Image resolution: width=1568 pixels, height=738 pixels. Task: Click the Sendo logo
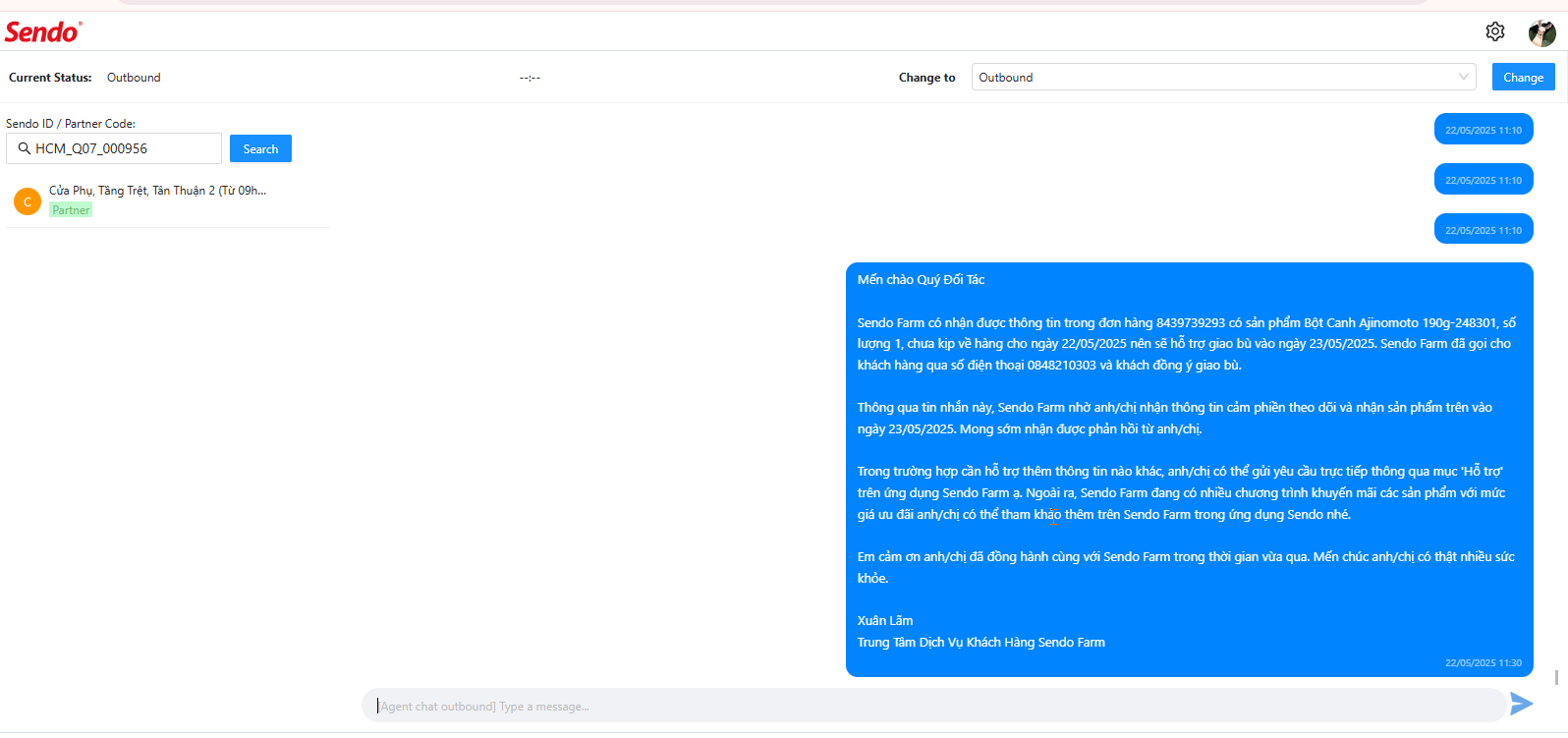click(43, 32)
